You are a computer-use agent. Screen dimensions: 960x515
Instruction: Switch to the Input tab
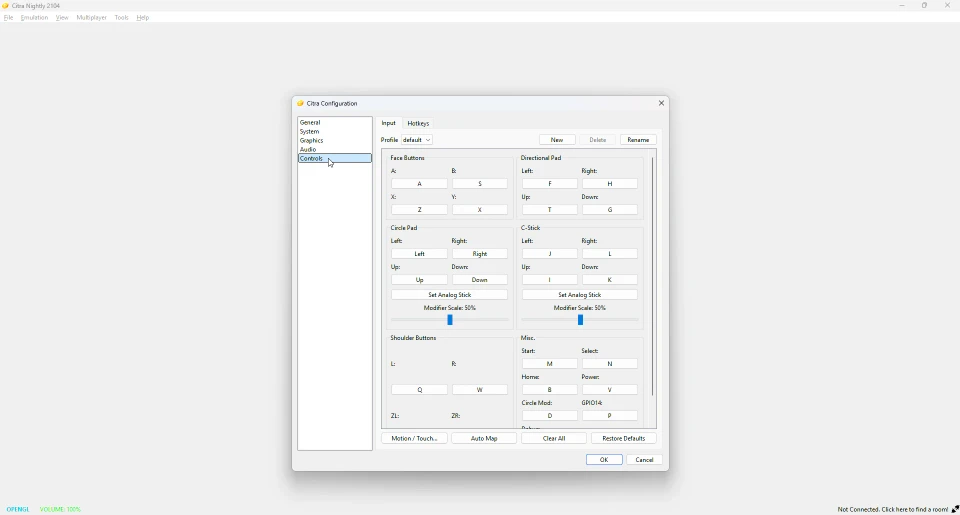pyautogui.click(x=389, y=123)
